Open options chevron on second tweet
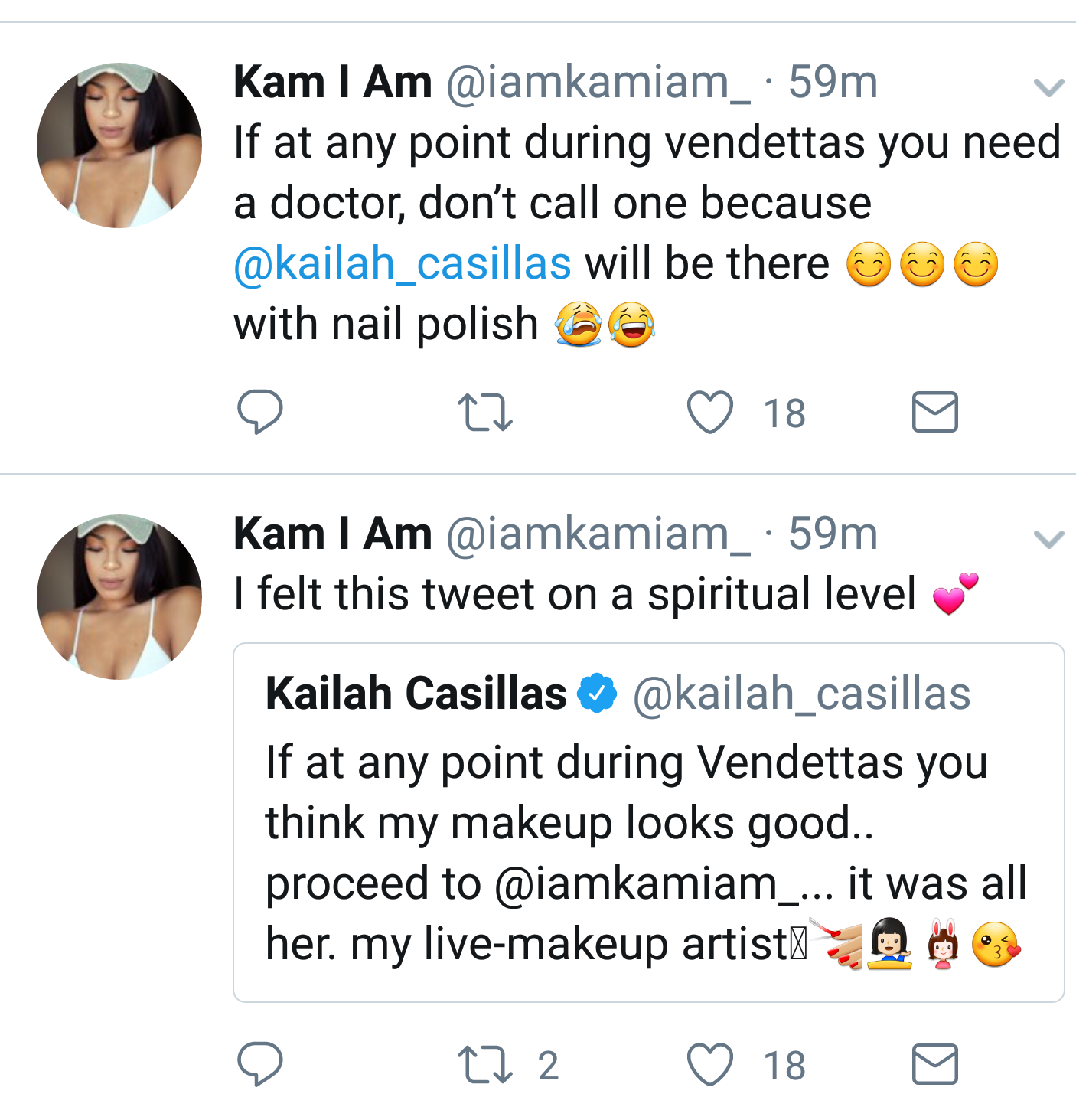 (x=1048, y=539)
